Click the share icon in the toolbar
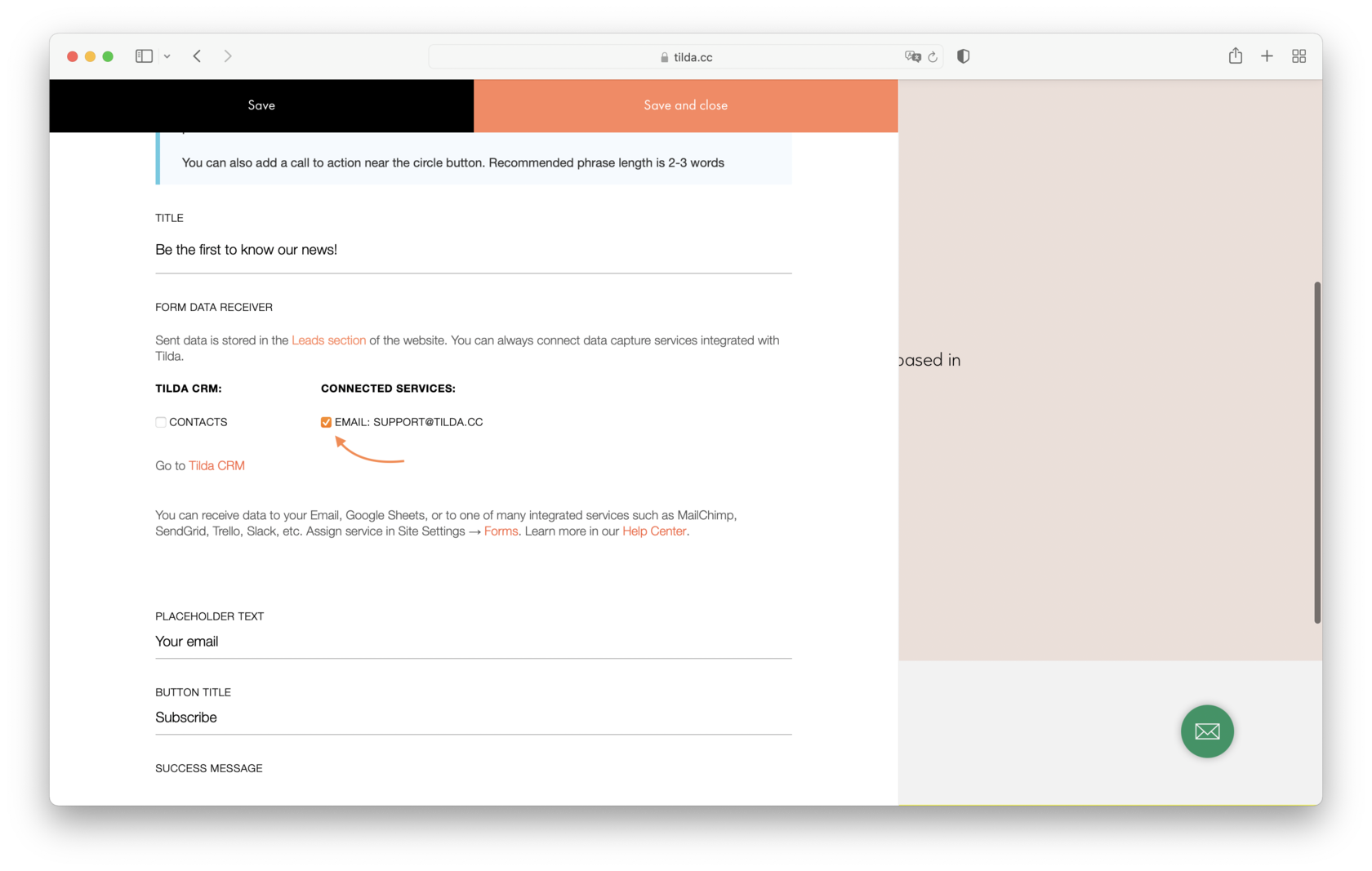Screen dimensions: 1372x871 pyautogui.click(x=1236, y=56)
